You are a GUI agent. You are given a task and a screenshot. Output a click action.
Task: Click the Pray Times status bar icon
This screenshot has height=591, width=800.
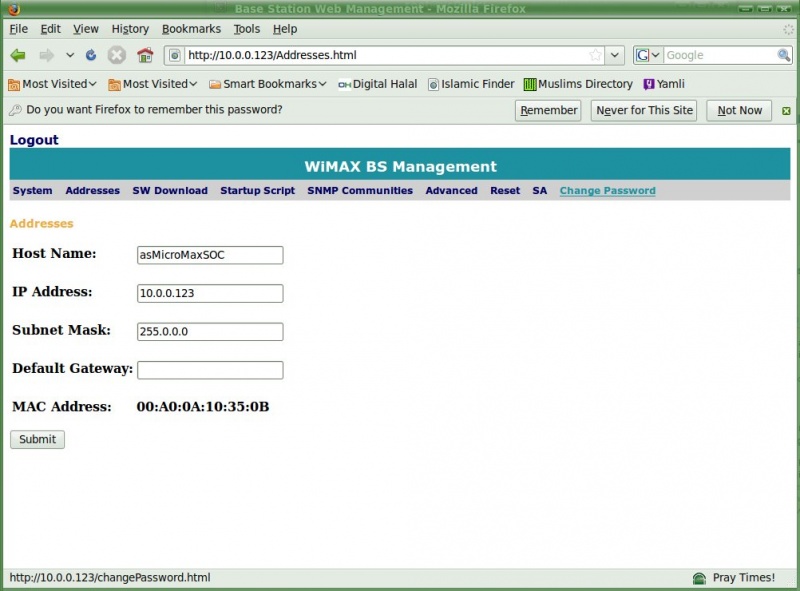(x=699, y=578)
